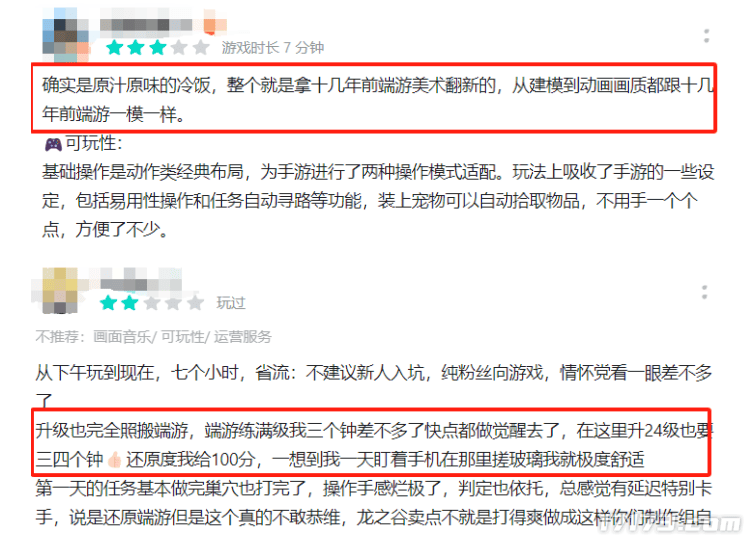This screenshot has height=544, width=755.
Task: Select the 画面音乐 not-recommended tag
Action: [122, 337]
